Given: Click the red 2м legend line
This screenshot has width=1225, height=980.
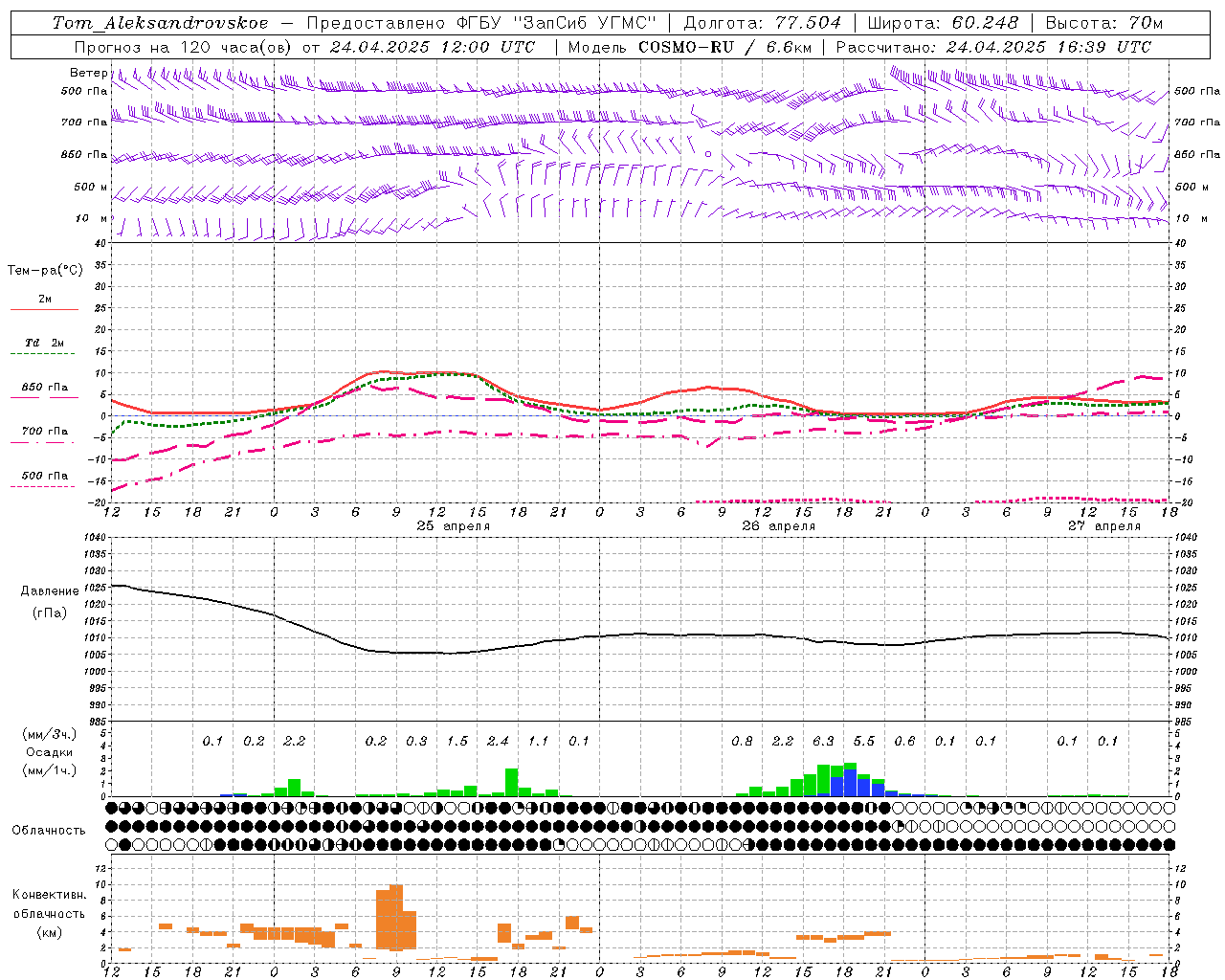Looking at the screenshot, I should 44,309.
